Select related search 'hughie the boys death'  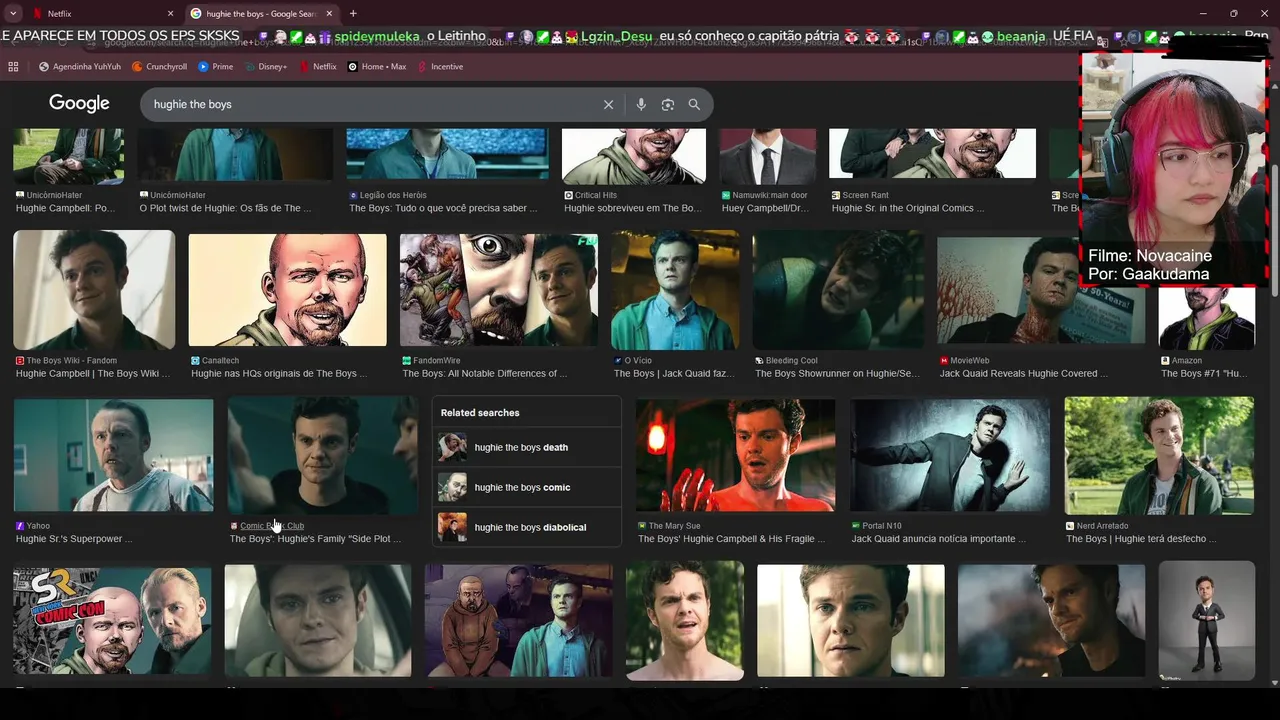point(527,447)
